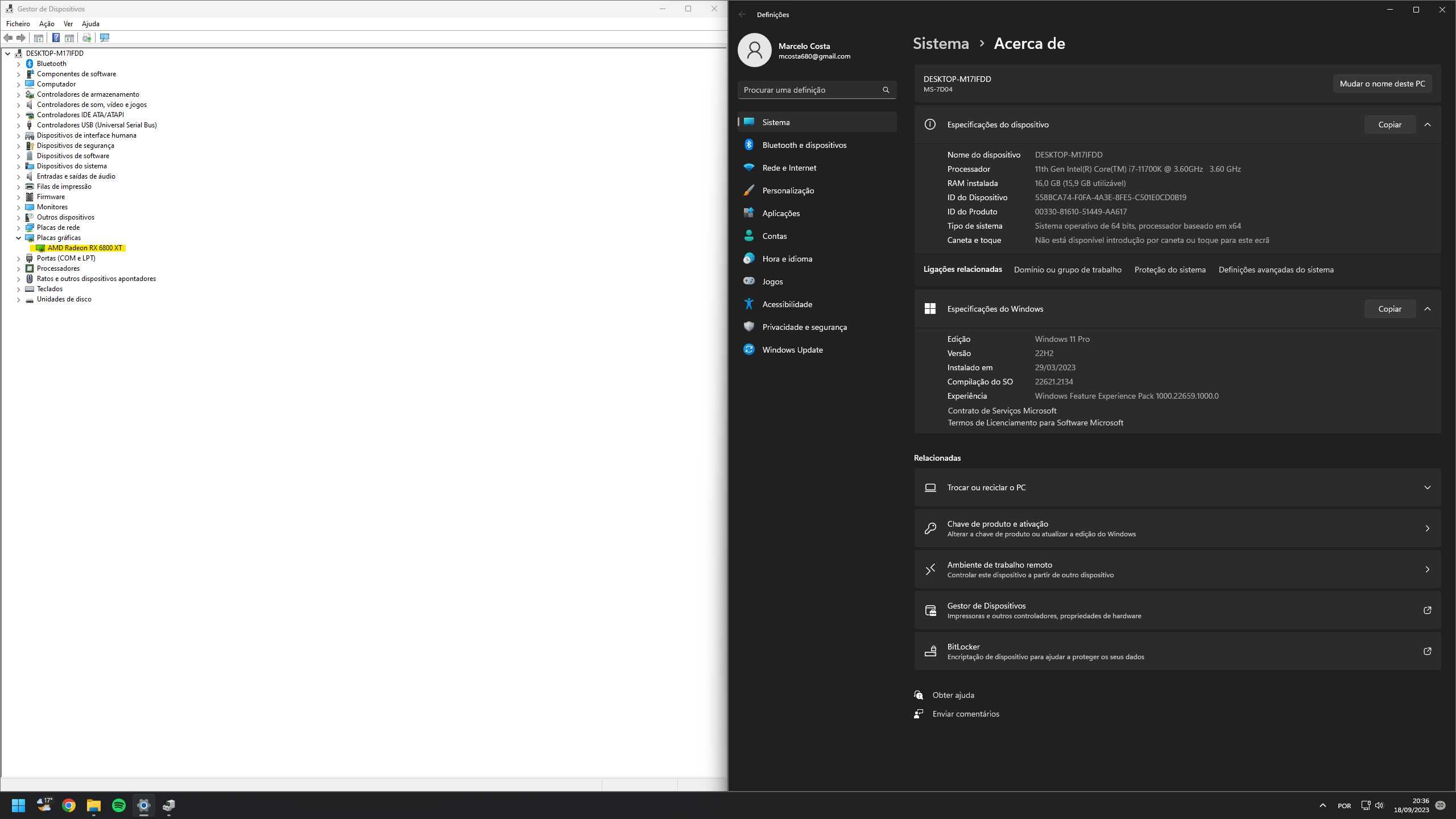Open Proteção do sistema link
Viewport: 1456px width, 819px height.
pos(1170,270)
